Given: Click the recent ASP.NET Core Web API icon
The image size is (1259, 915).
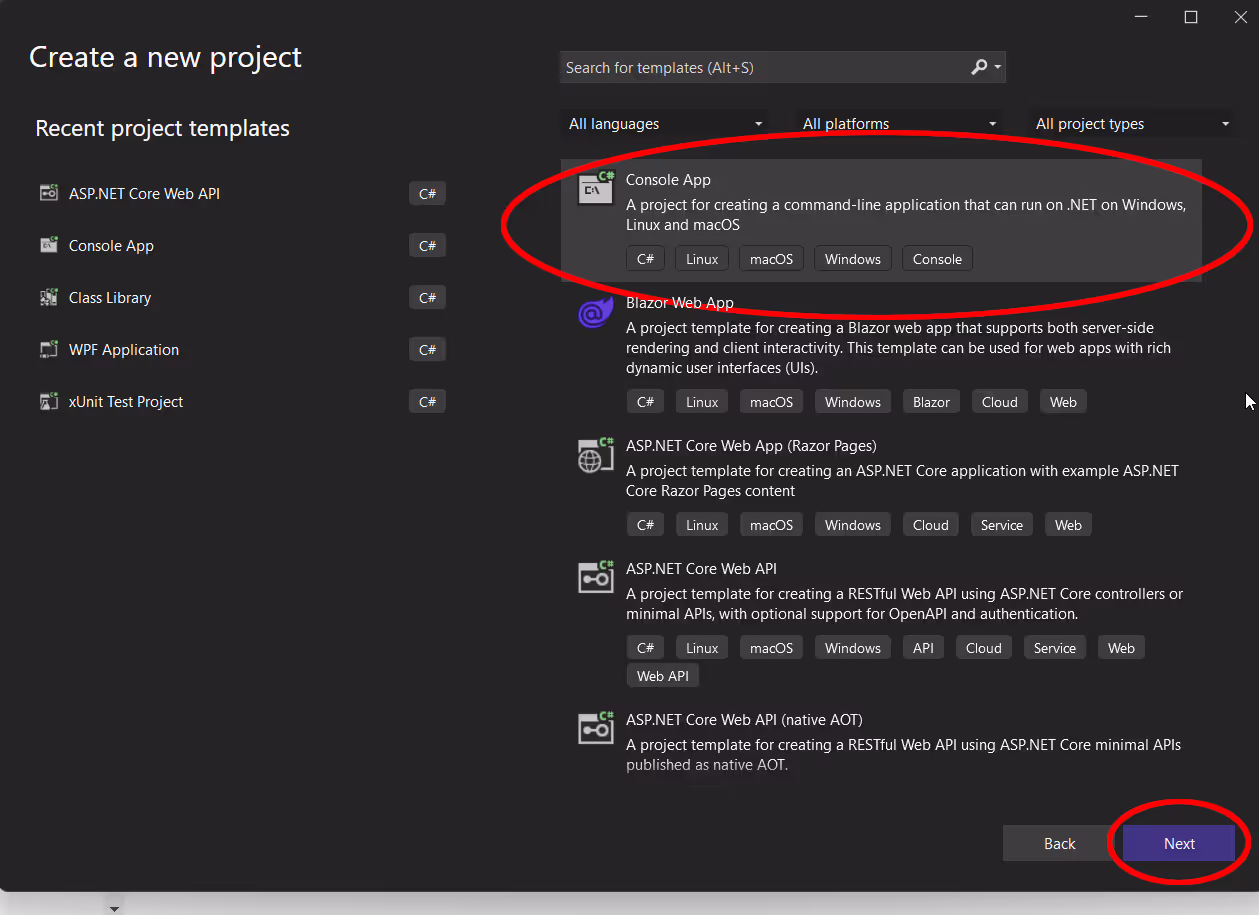Looking at the screenshot, I should (x=48, y=193).
